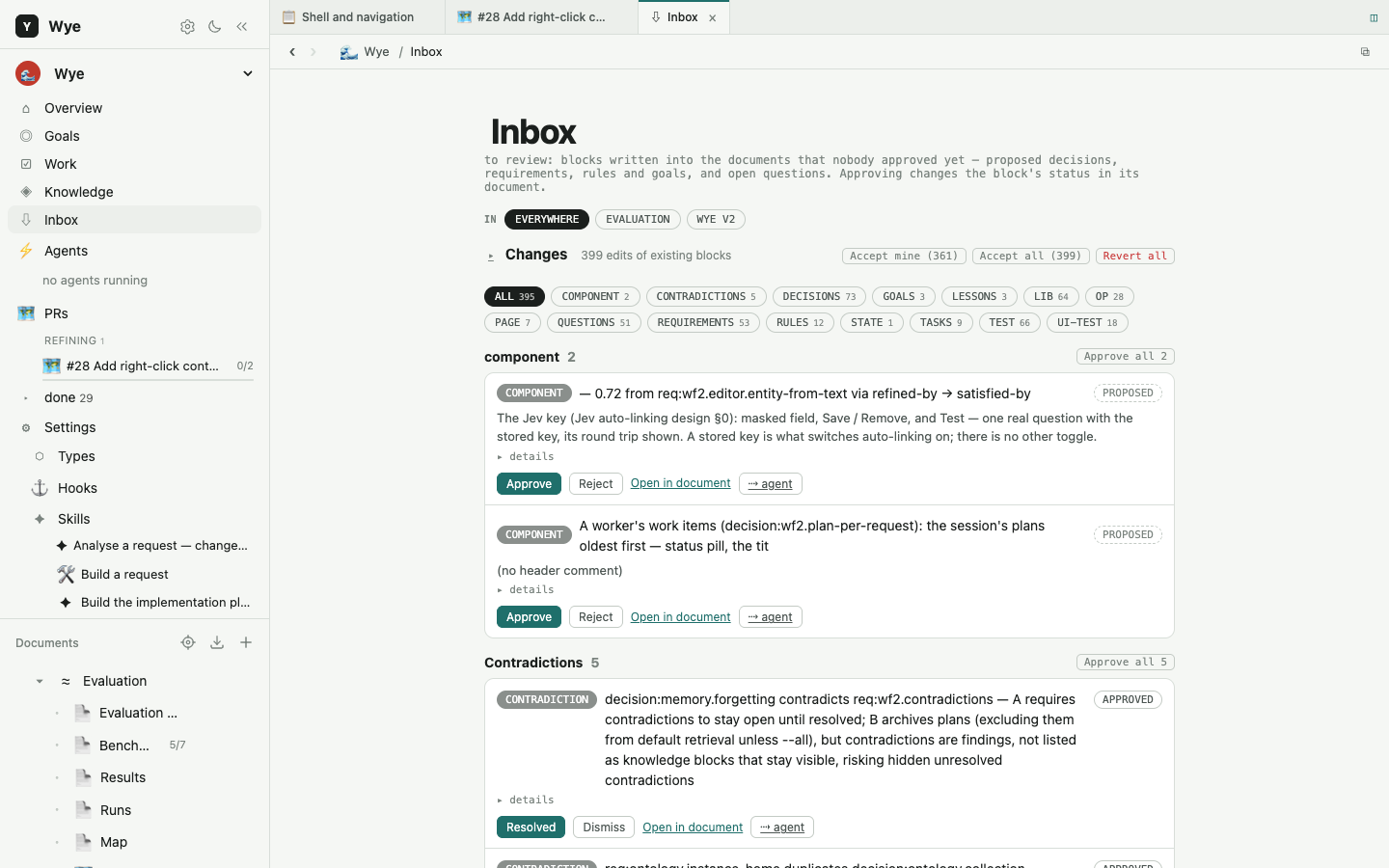Expand details of the Jev key component
This screenshot has height=868, width=1389.
(526, 457)
